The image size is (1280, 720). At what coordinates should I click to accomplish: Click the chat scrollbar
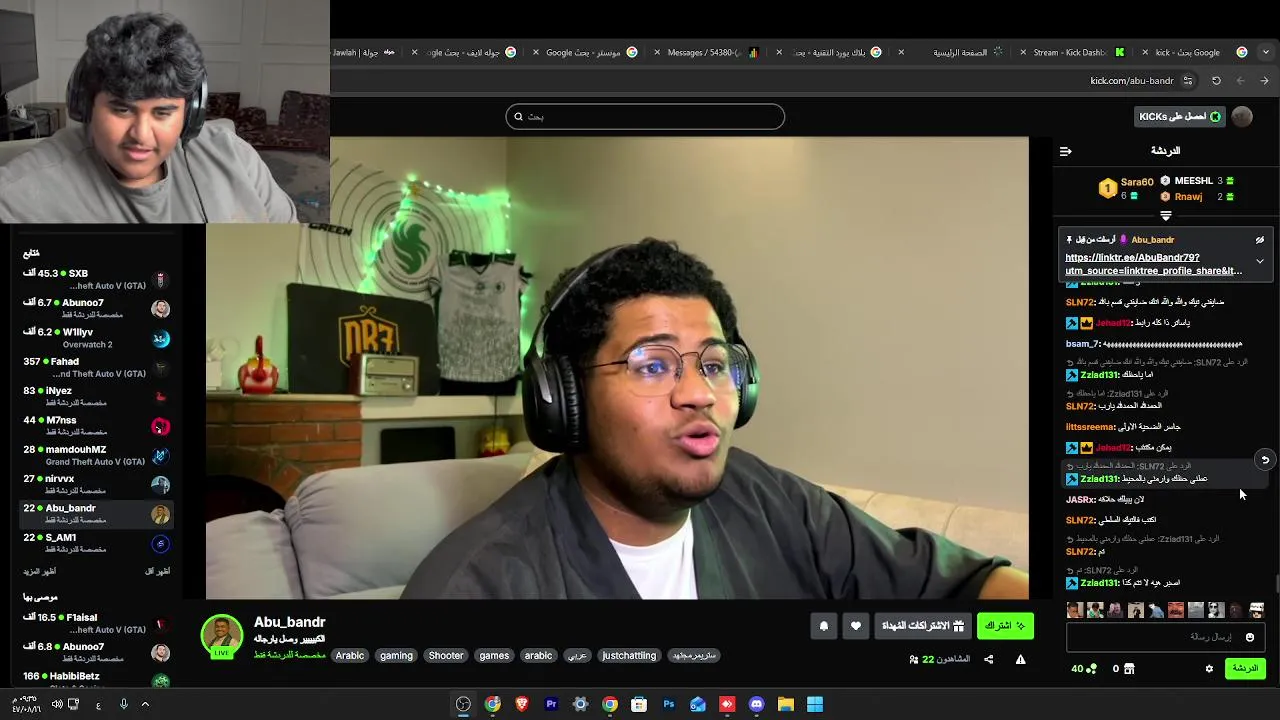pyautogui.click(x=1276, y=584)
